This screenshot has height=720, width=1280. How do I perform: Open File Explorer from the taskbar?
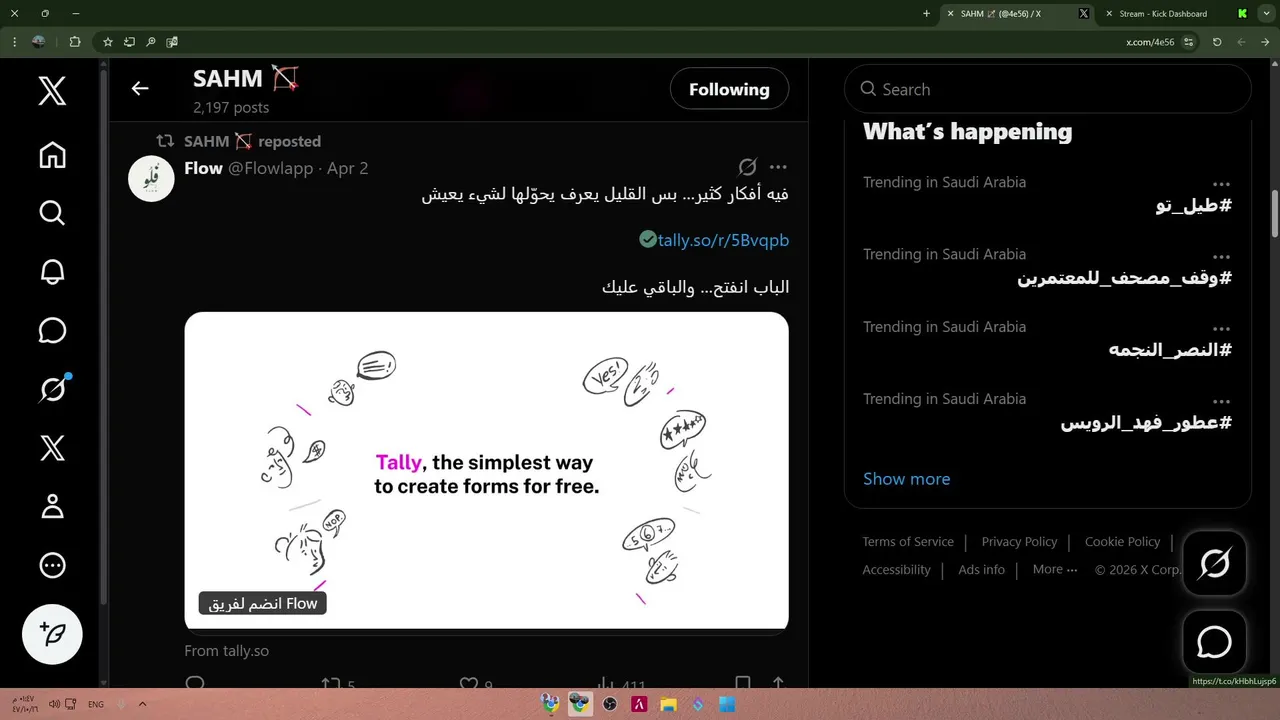coord(668,704)
